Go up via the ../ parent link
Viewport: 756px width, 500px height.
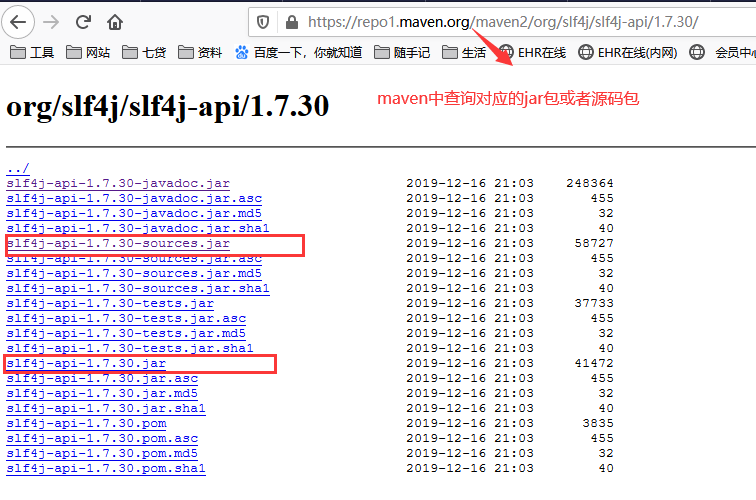tap(18, 168)
